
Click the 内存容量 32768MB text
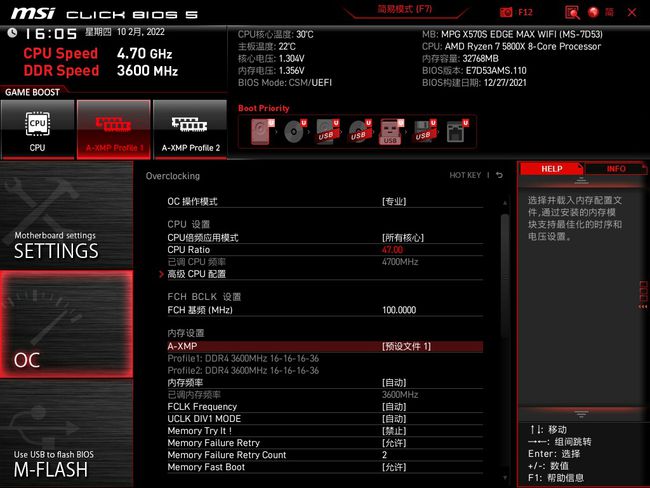pyautogui.click(x=460, y=58)
